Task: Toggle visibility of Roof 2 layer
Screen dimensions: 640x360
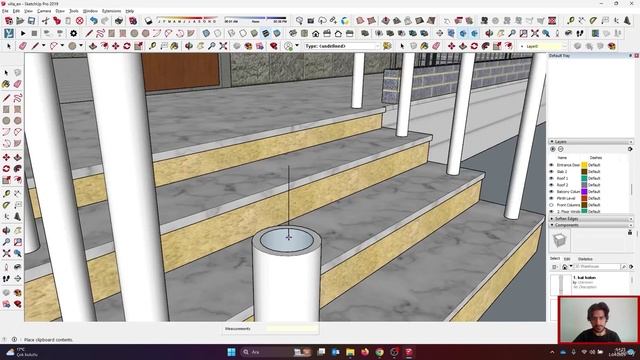Action: click(x=551, y=185)
